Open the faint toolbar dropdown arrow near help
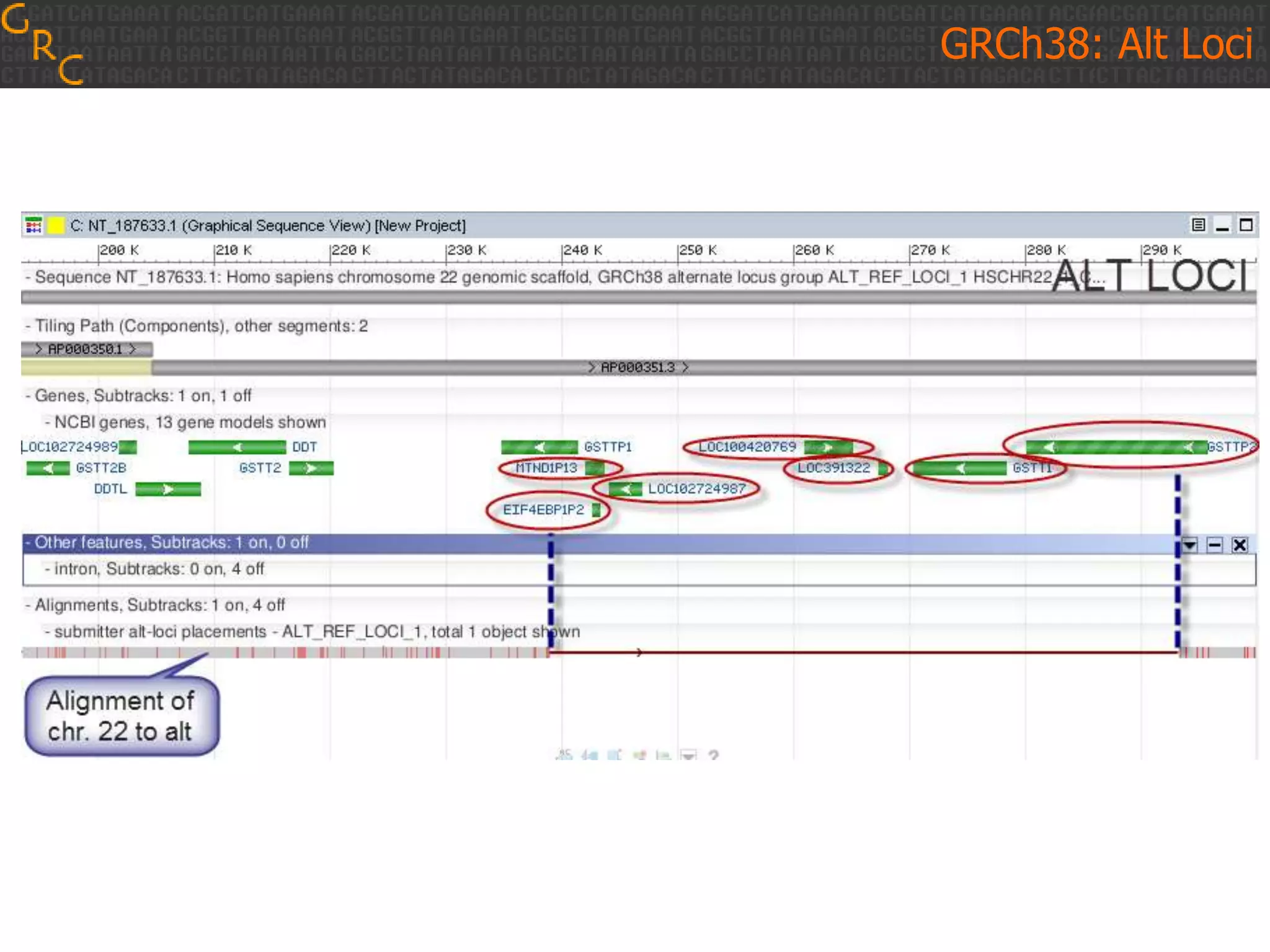Viewport: 1270px width, 952px height. point(688,755)
